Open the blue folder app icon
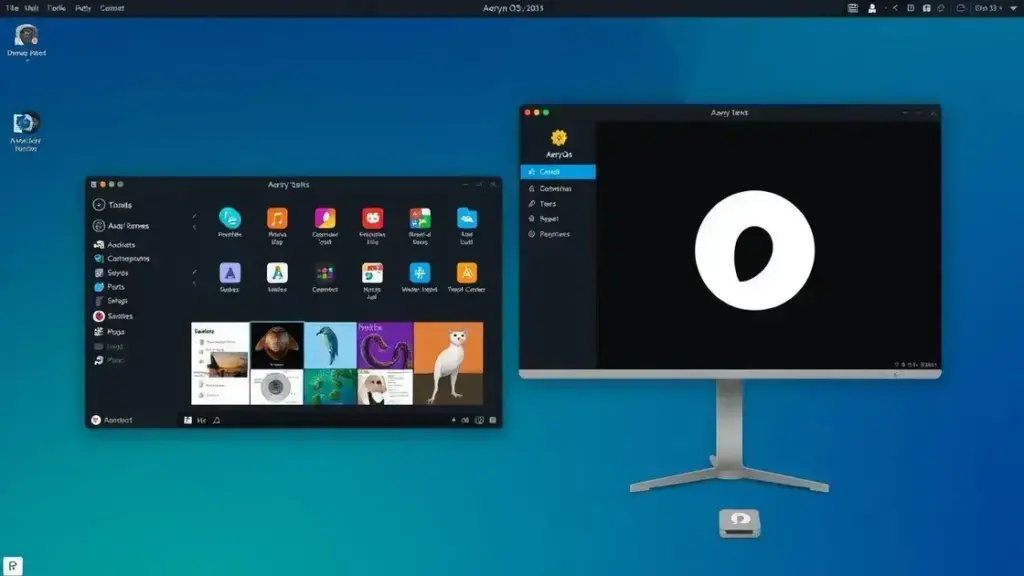Screen dimensions: 1024x576 (x=467, y=218)
